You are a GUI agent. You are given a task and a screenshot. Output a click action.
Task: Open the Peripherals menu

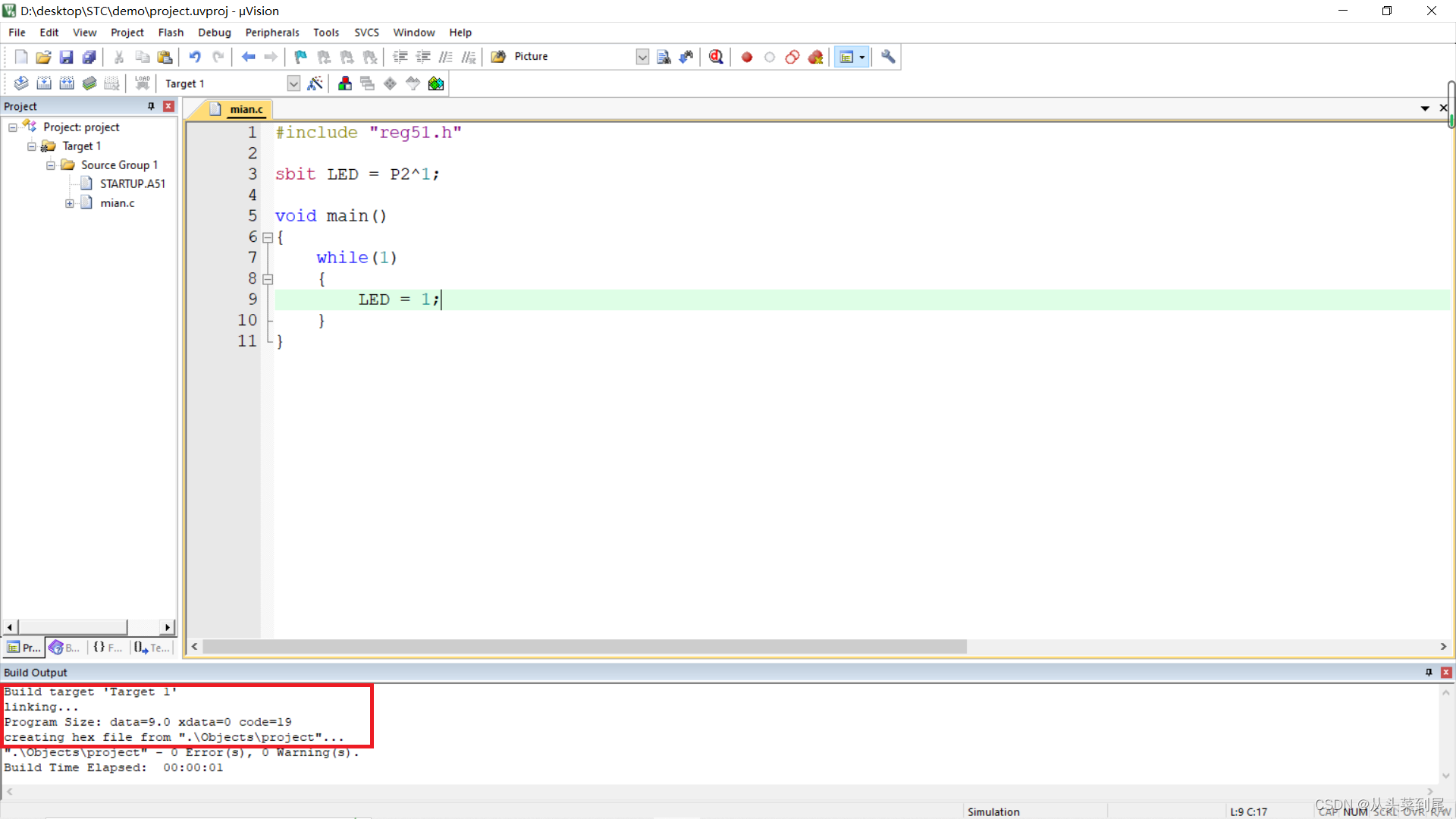272,33
